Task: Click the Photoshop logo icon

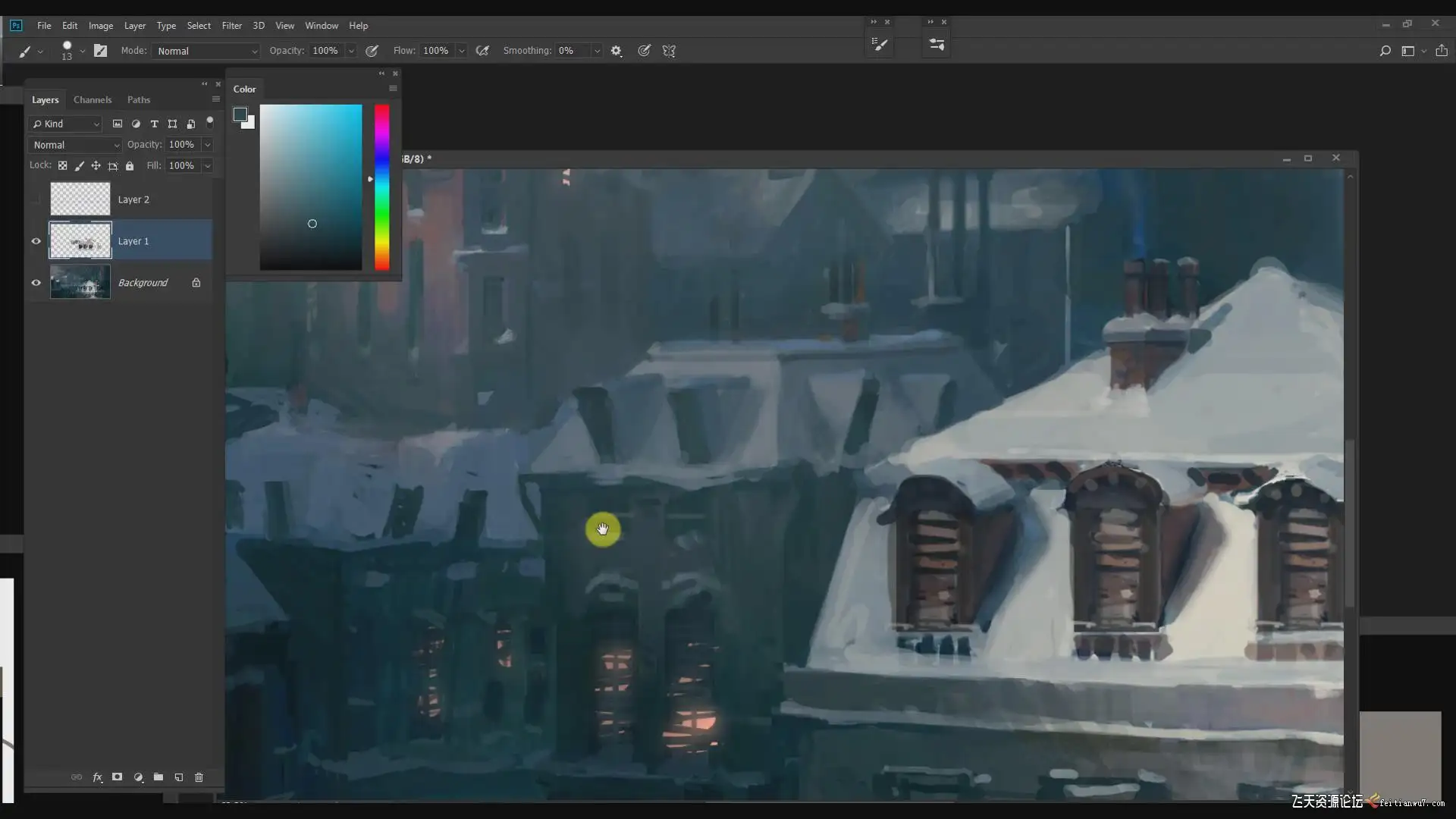Action: [16, 25]
